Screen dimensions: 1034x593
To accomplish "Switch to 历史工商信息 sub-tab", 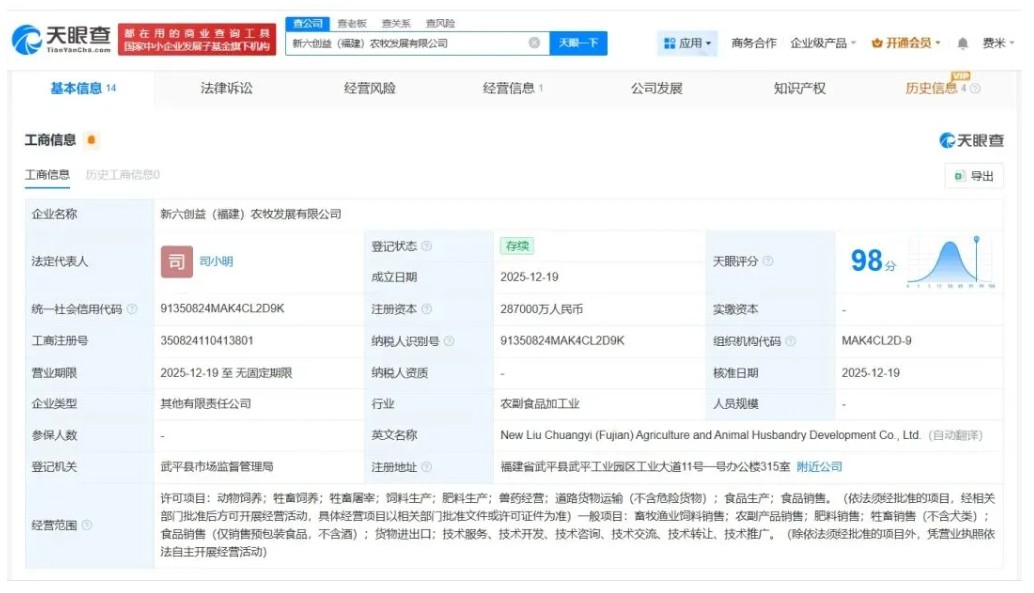I will point(122,175).
